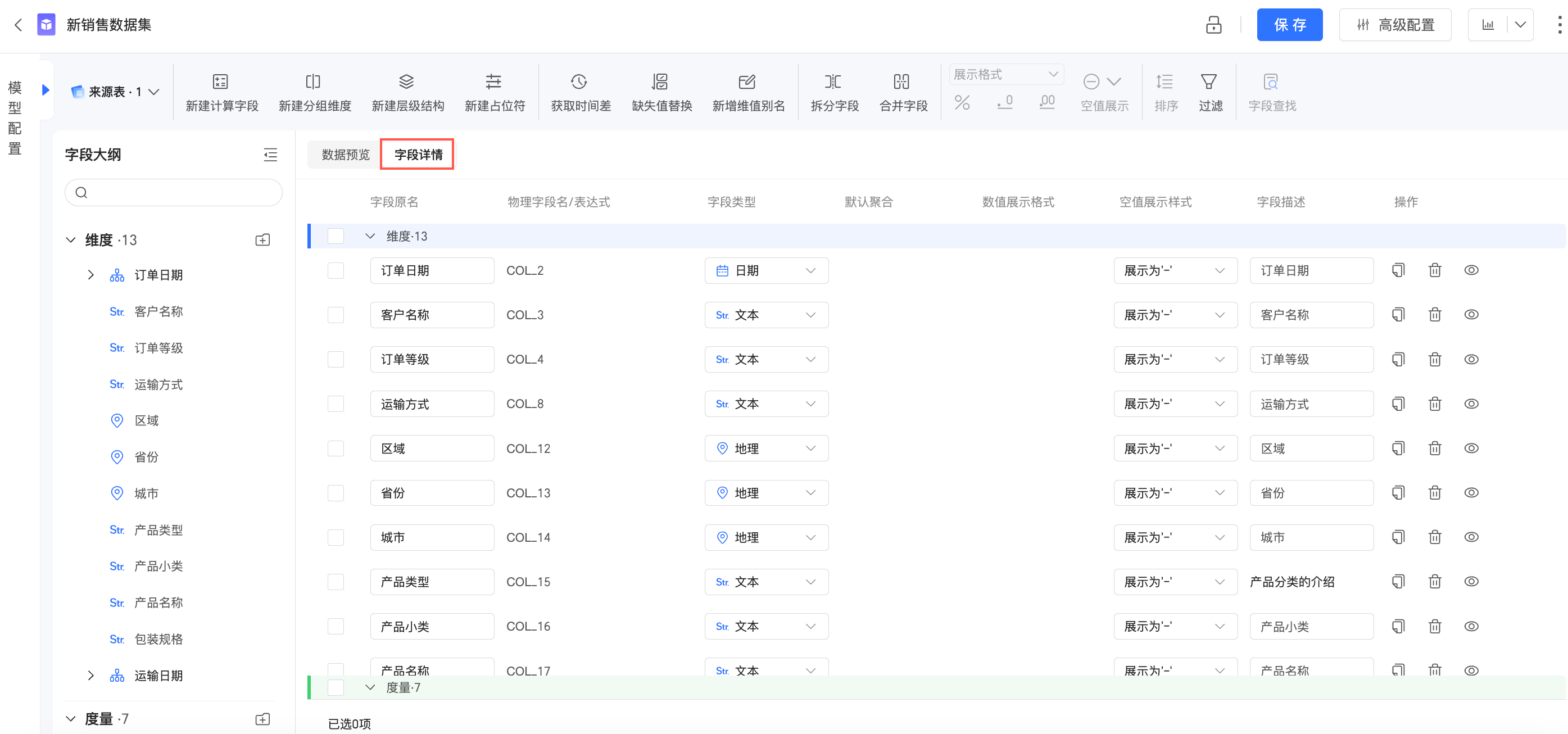Select 产品类型 in the field outline
Image resolution: width=1568 pixels, height=734 pixels.
(x=158, y=530)
